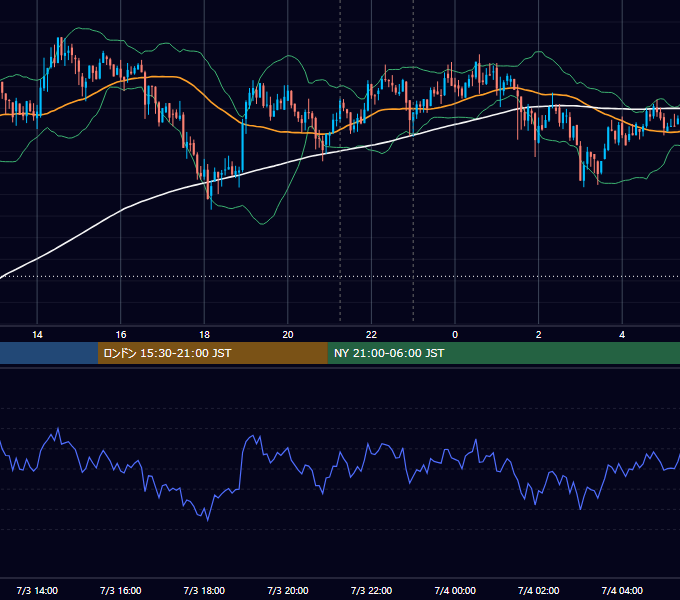
Task: Click the 20 hour label on price chart axis
Action: (288, 335)
